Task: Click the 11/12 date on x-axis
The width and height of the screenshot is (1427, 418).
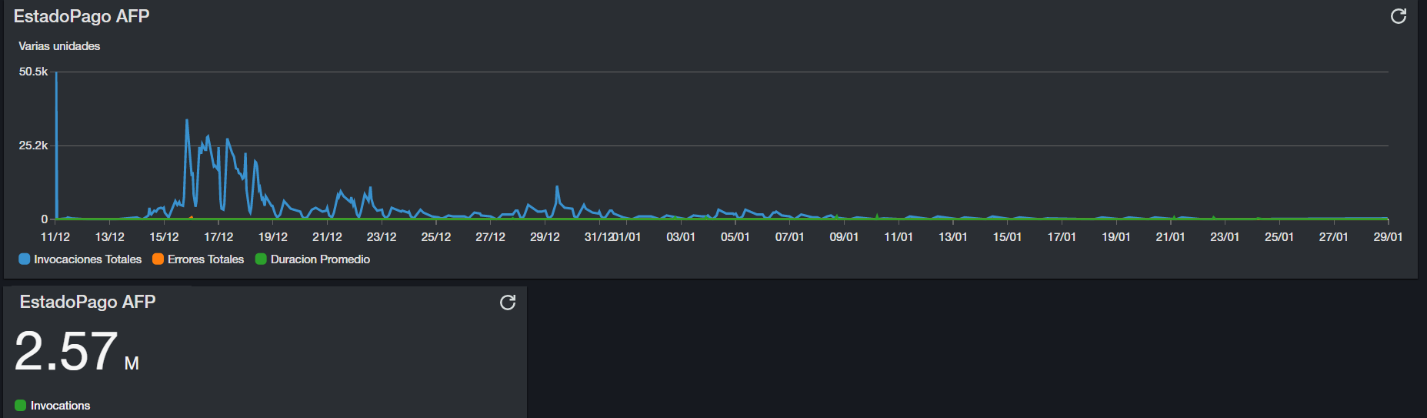Action: (55, 237)
